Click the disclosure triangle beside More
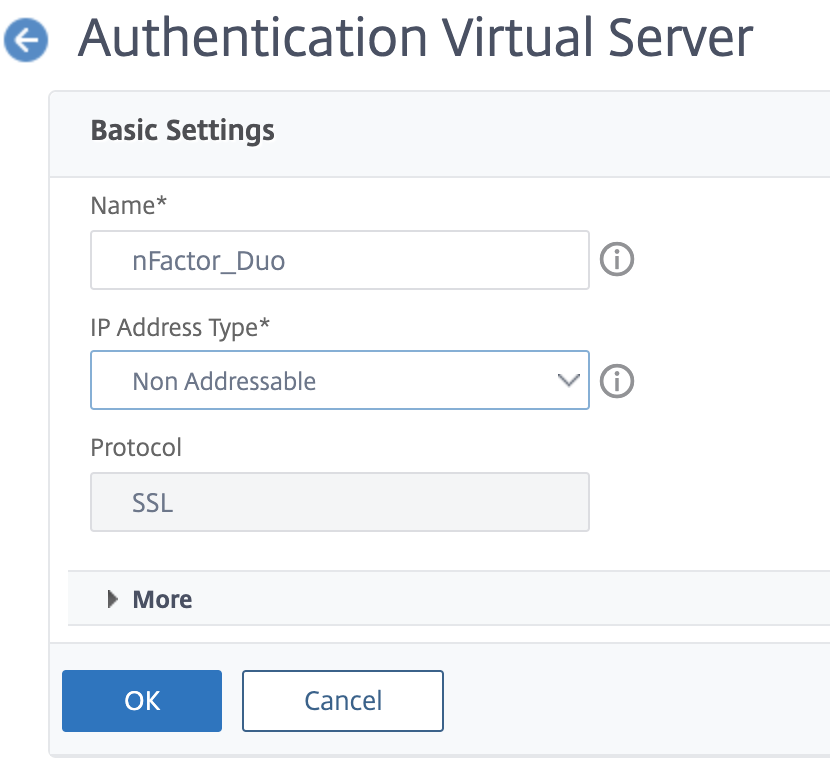Image resolution: width=830 pixels, height=782 pixels. pyautogui.click(x=112, y=598)
